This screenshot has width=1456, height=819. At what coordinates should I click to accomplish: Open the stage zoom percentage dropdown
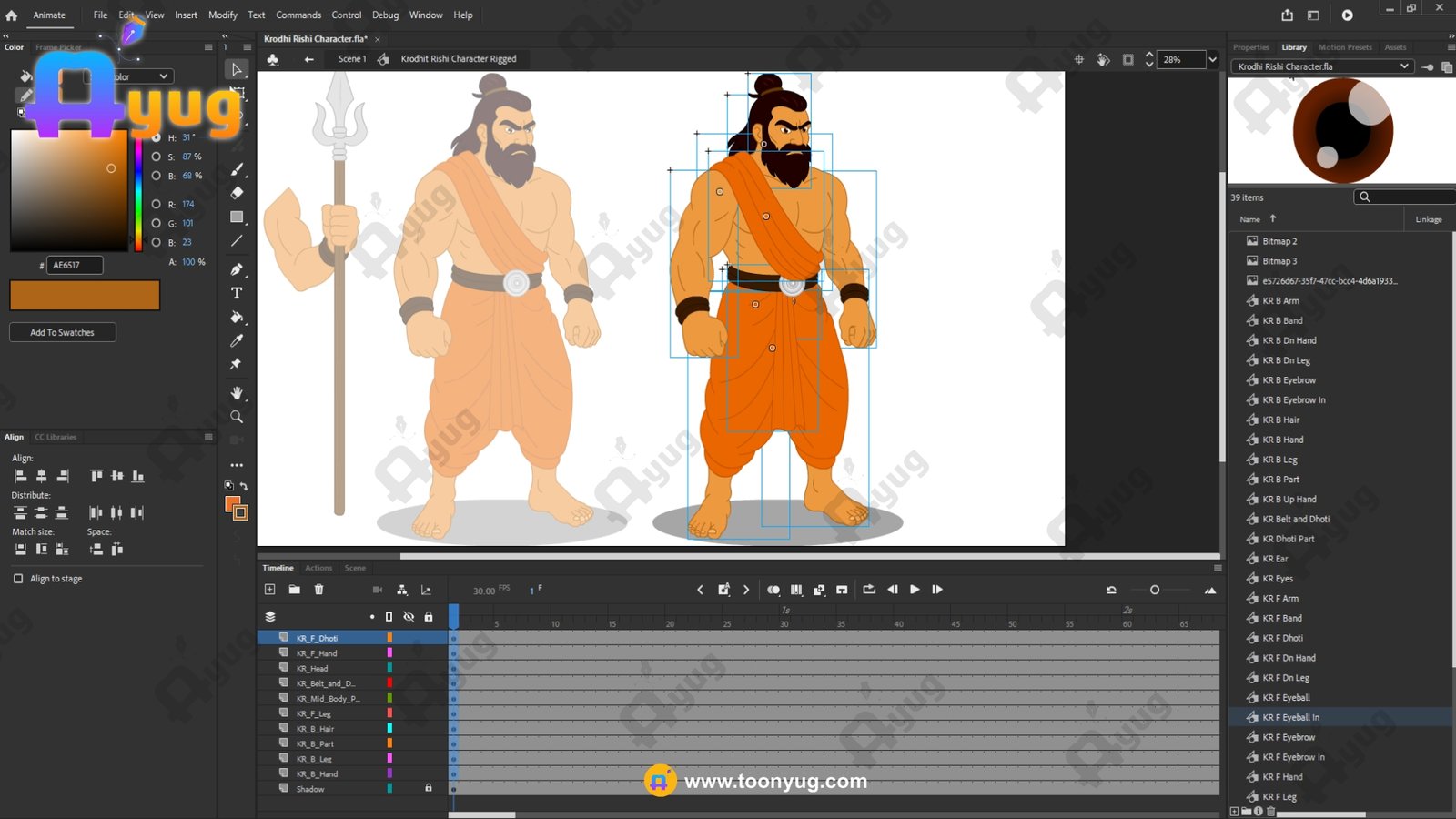click(1212, 59)
